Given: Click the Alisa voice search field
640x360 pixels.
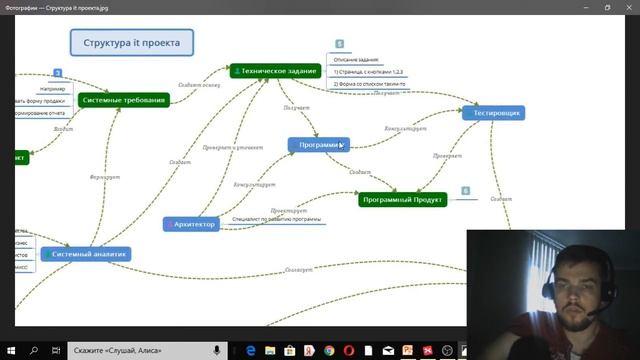Looking at the screenshot, I should pos(147,351).
